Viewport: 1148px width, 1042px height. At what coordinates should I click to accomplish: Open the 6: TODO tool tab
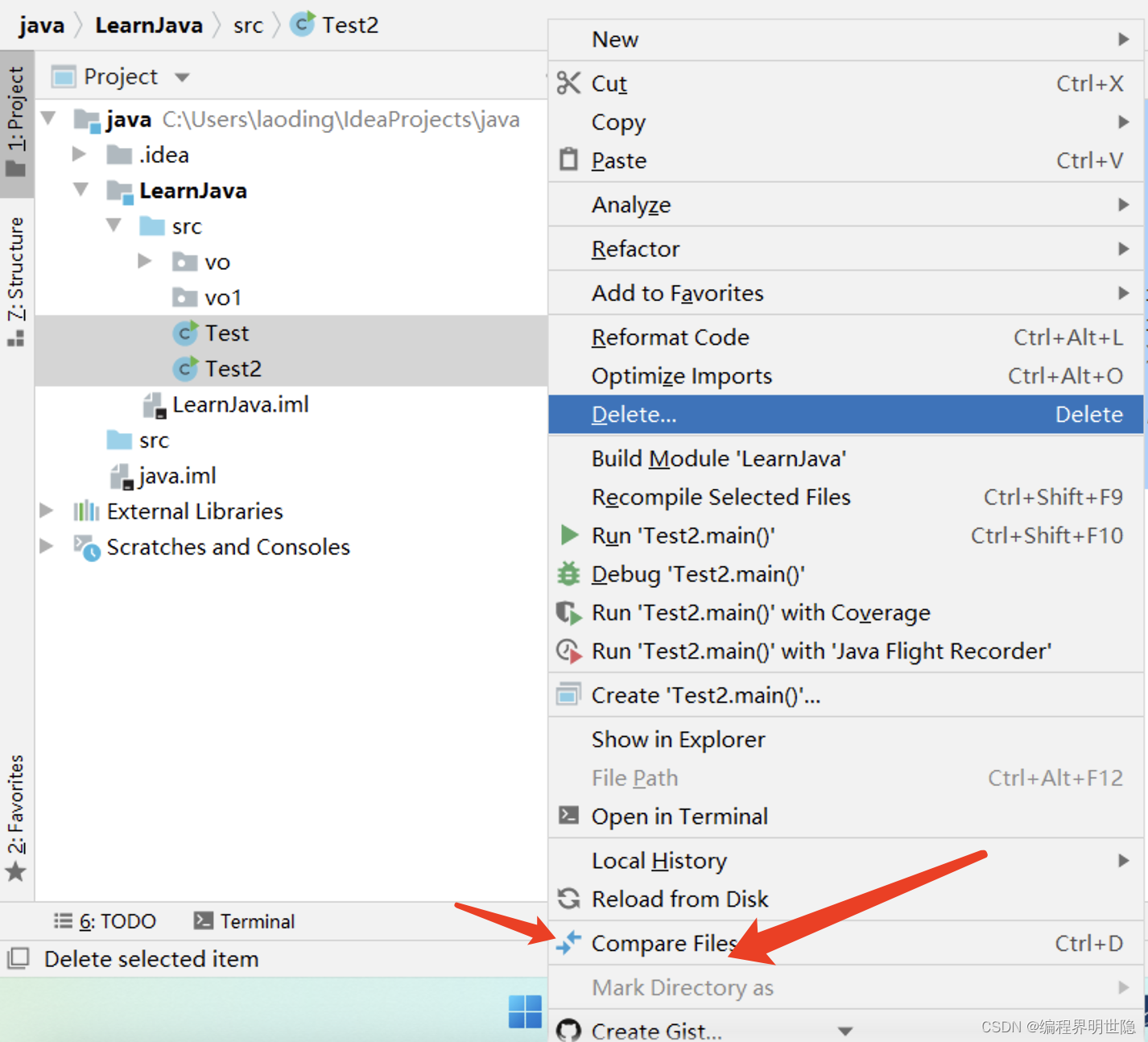pyautogui.click(x=105, y=920)
